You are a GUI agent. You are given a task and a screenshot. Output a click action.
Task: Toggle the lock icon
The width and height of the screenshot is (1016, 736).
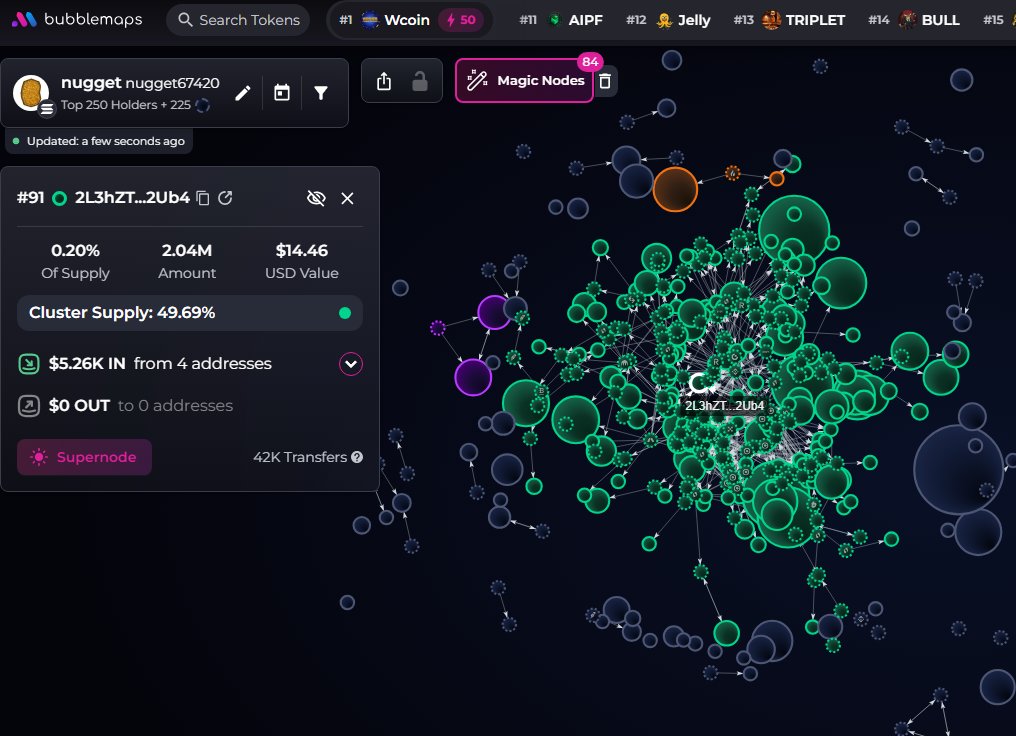[420, 81]
